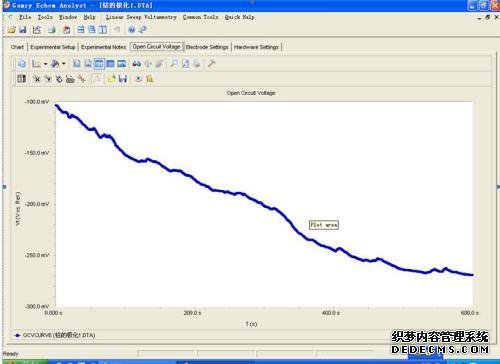
Task: Open the Quick Help menu
Action: coord(239,17)
